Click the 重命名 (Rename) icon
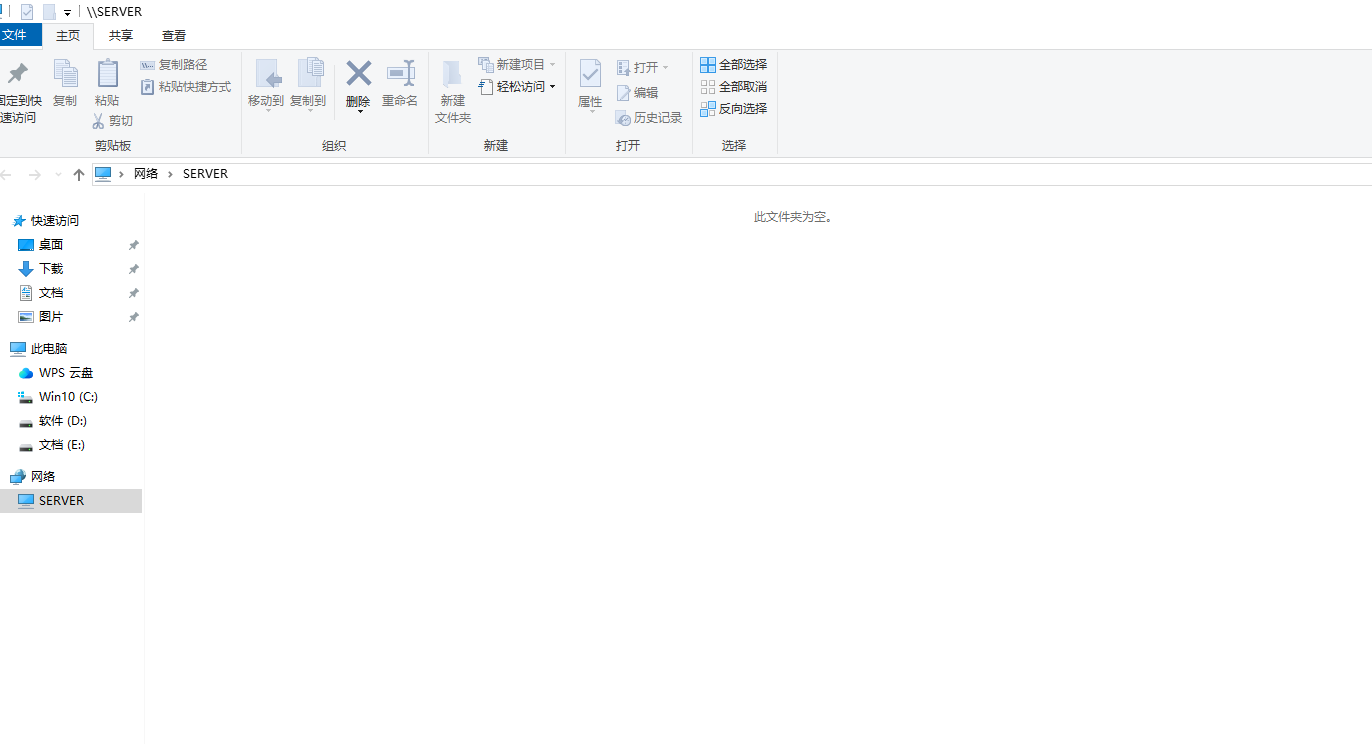The height and width of the screenshot is (744, 1372). (400, 73)
